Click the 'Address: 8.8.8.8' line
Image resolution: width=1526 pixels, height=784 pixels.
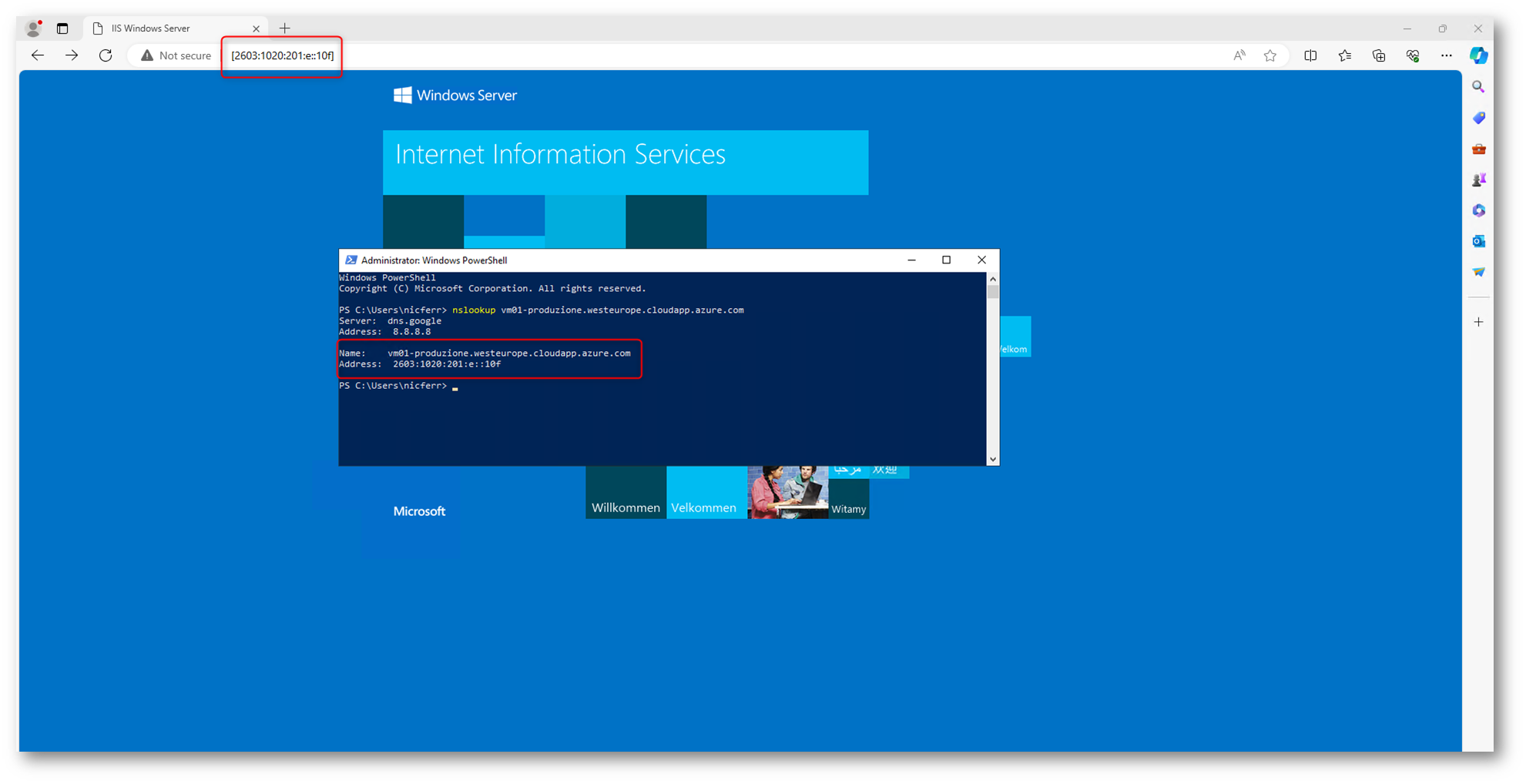[x=385, y=332]
